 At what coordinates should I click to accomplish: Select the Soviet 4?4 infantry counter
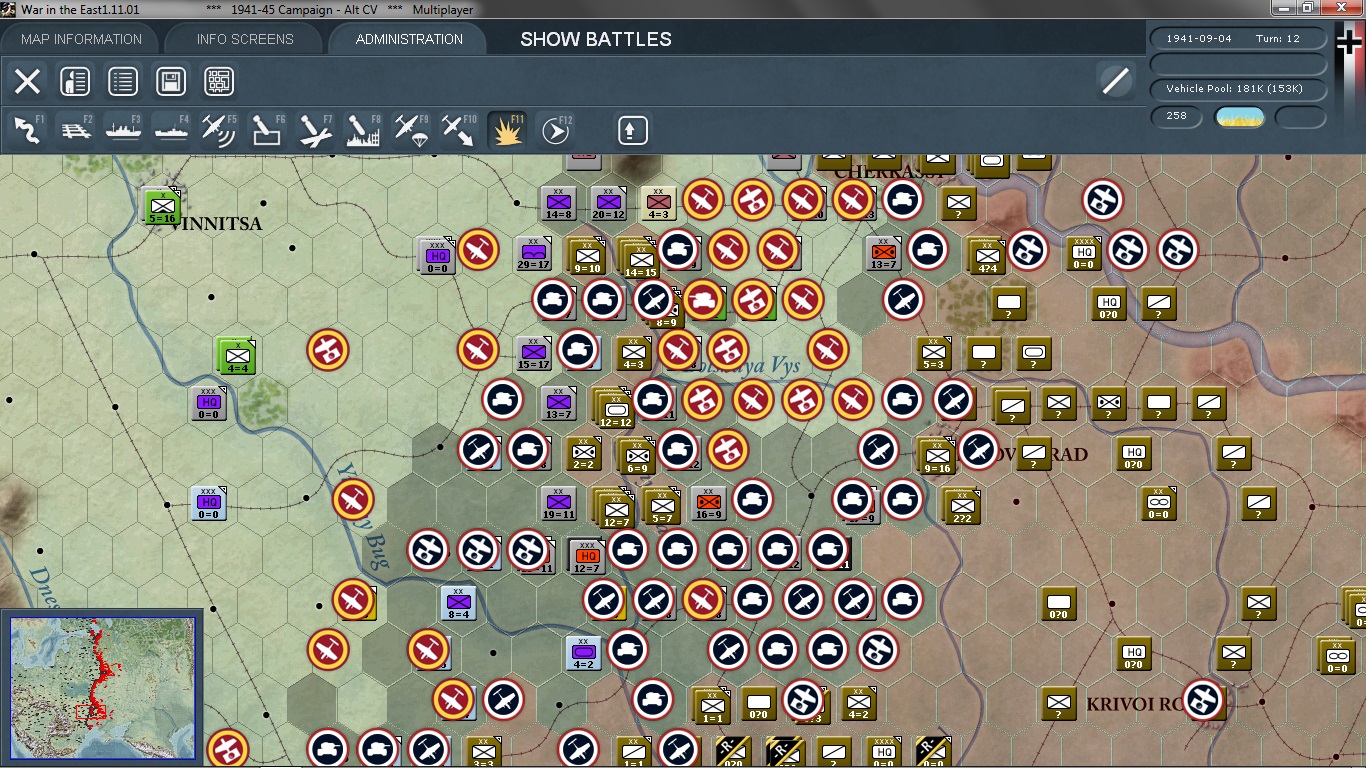986,256
